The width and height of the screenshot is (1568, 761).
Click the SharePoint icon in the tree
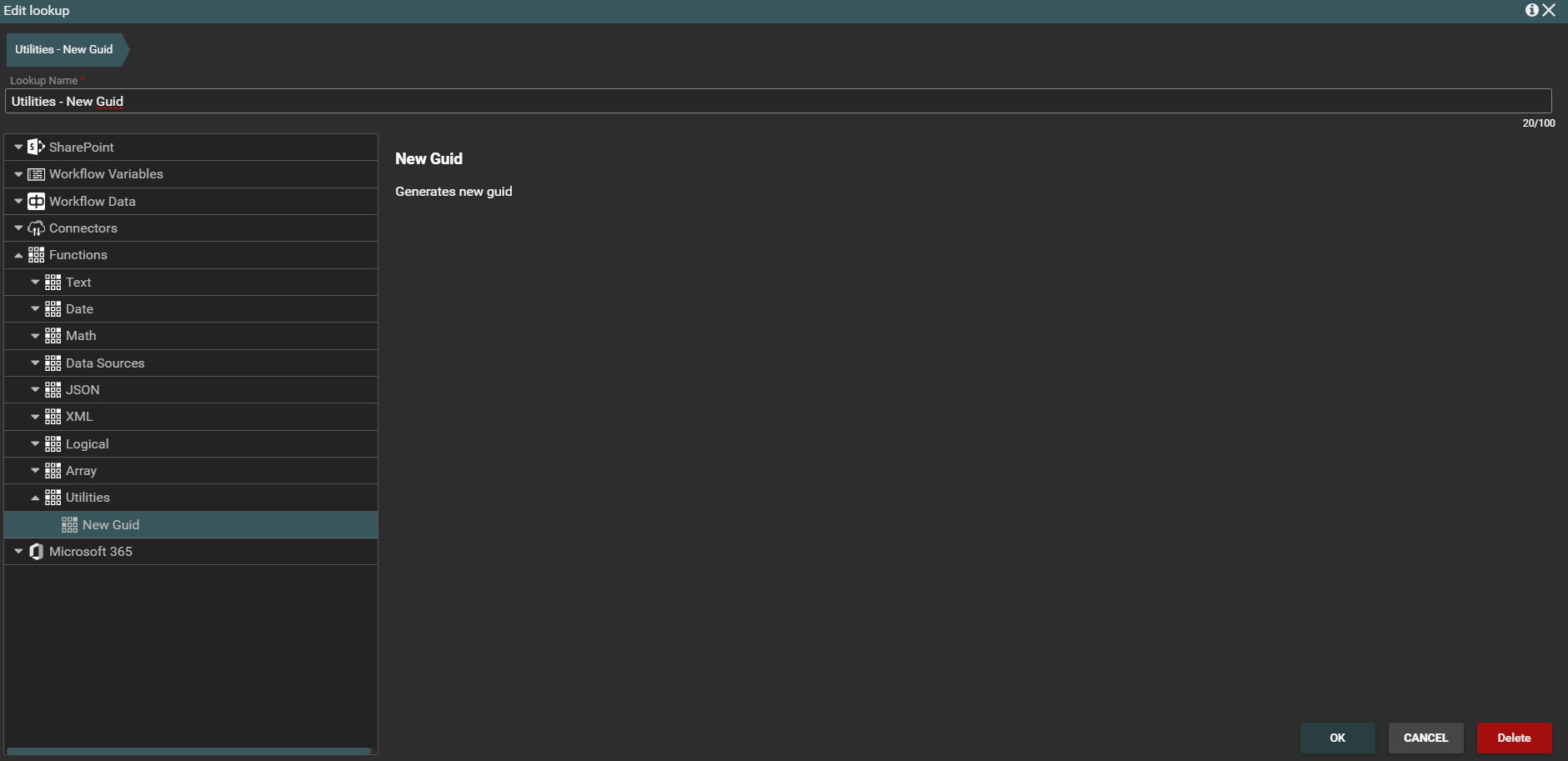click(36, 148)
